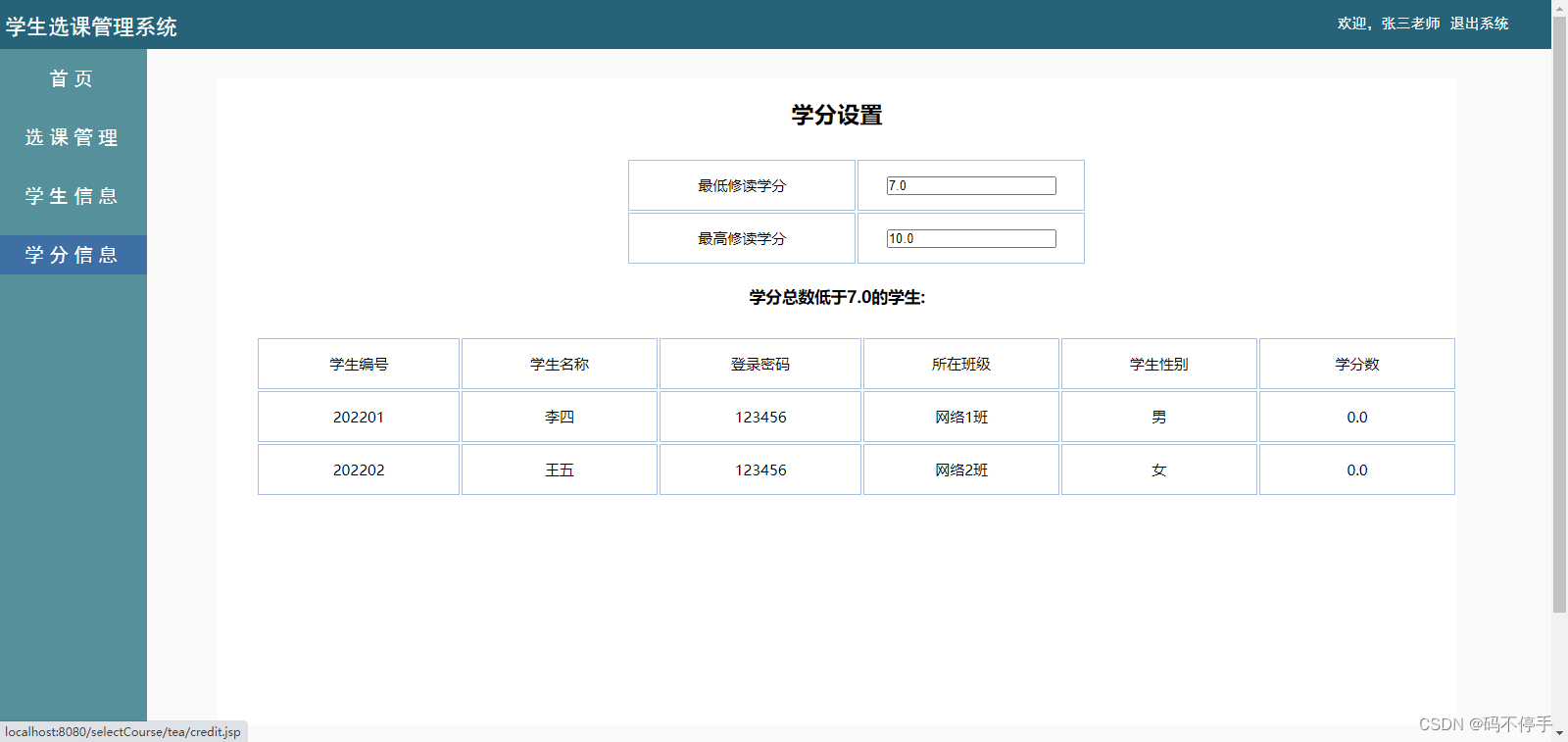1568x742 pixels.
Task: Click the credit value in 李四's row
Action: pos(1357,417)
